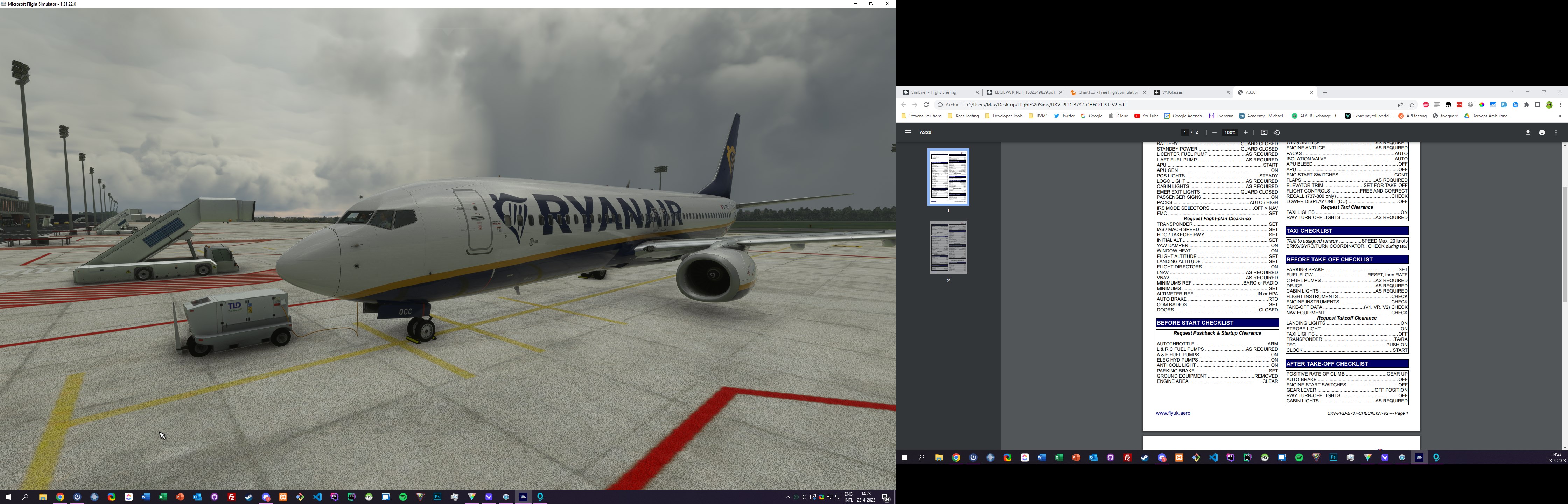Click the AdBlock Plus extension icon

[1426, 105]
